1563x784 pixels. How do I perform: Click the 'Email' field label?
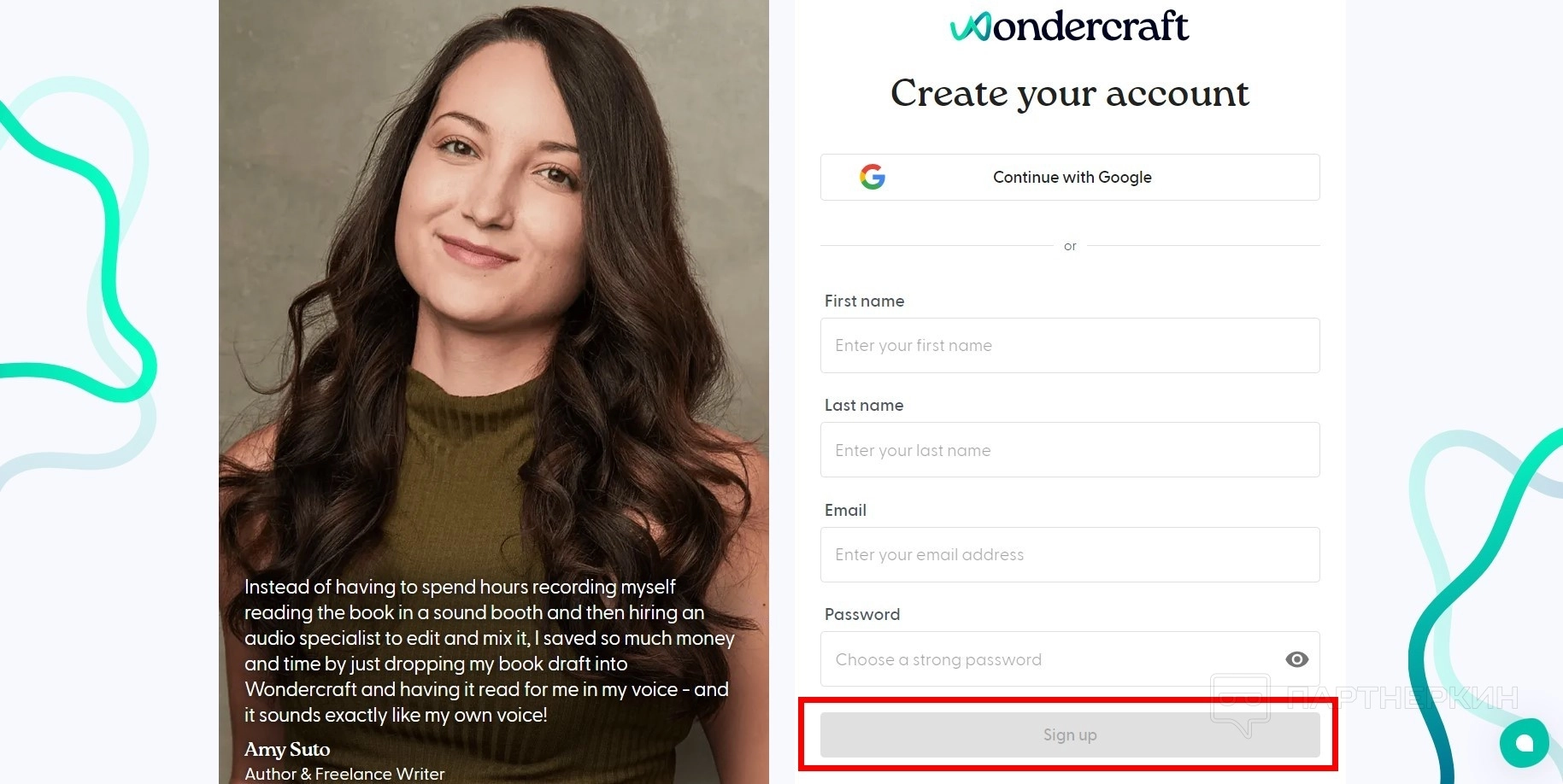click(x=845, y=510)
